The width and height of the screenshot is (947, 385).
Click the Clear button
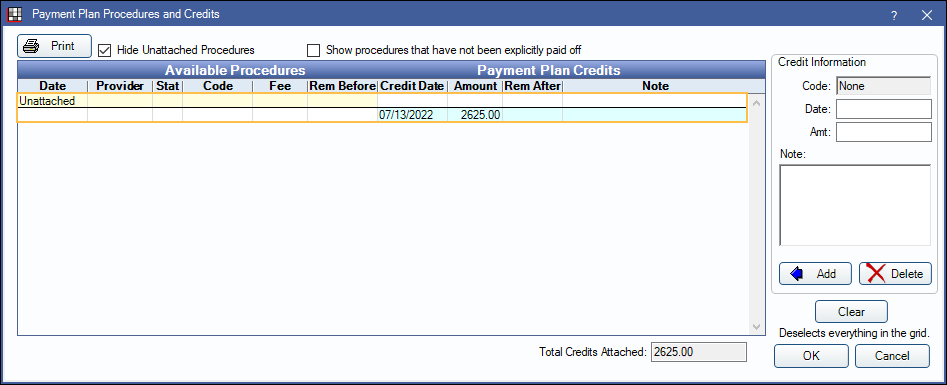click(x=851, y=312)
